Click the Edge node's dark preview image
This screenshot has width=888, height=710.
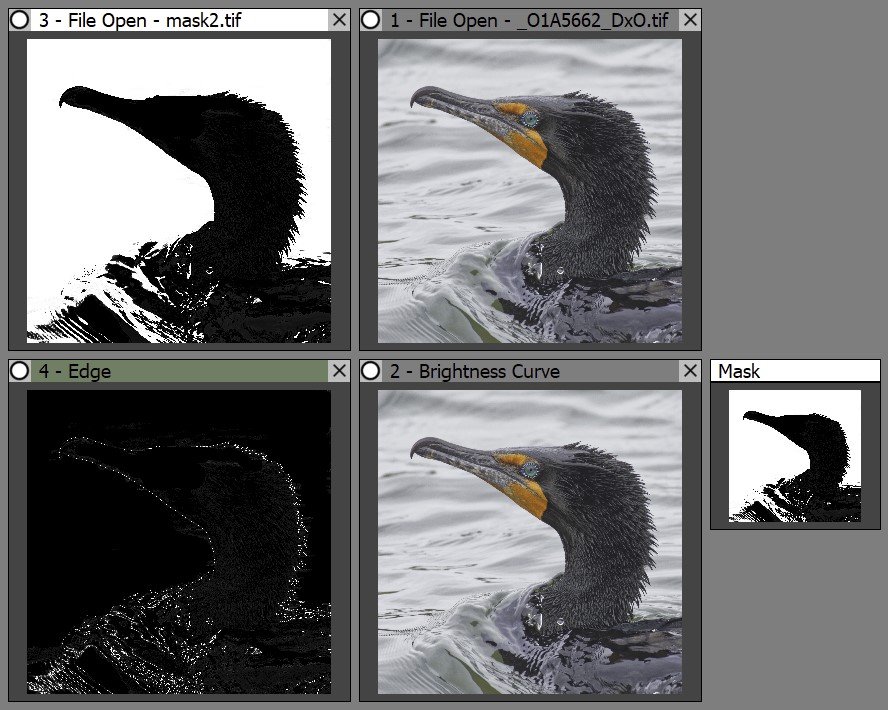pos(178,542)
